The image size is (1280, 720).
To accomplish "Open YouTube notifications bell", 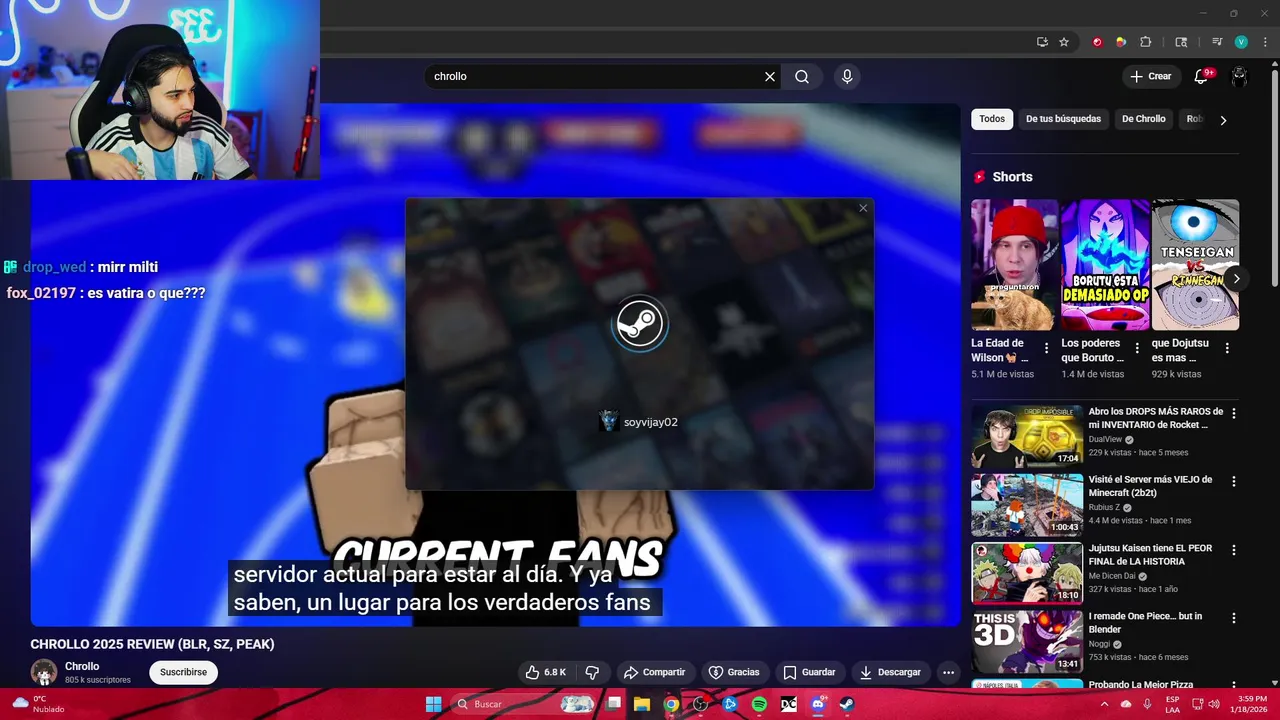I will point(1202,76).
